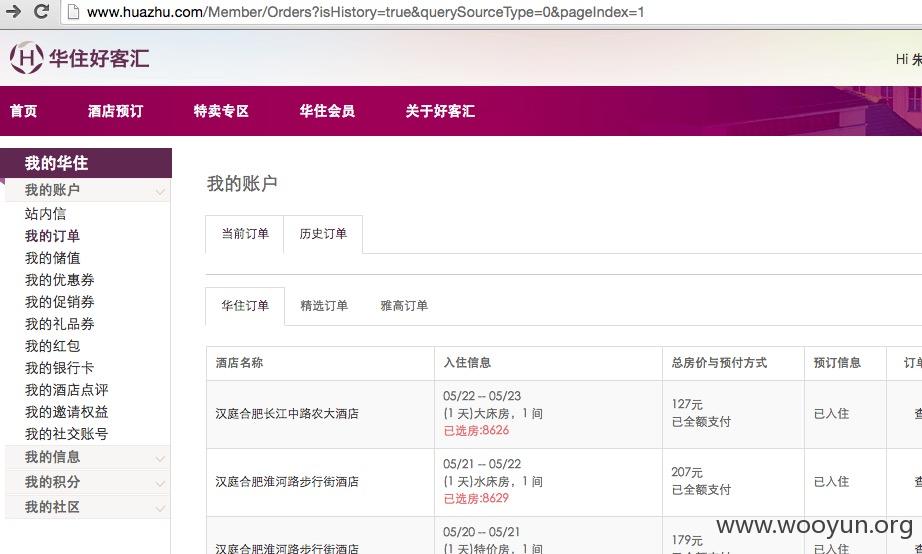Click hotel name 汉庭合肥长江中路农大酒店
The image size is (922, 554).
pyautogui.click(x=287, y=414)
